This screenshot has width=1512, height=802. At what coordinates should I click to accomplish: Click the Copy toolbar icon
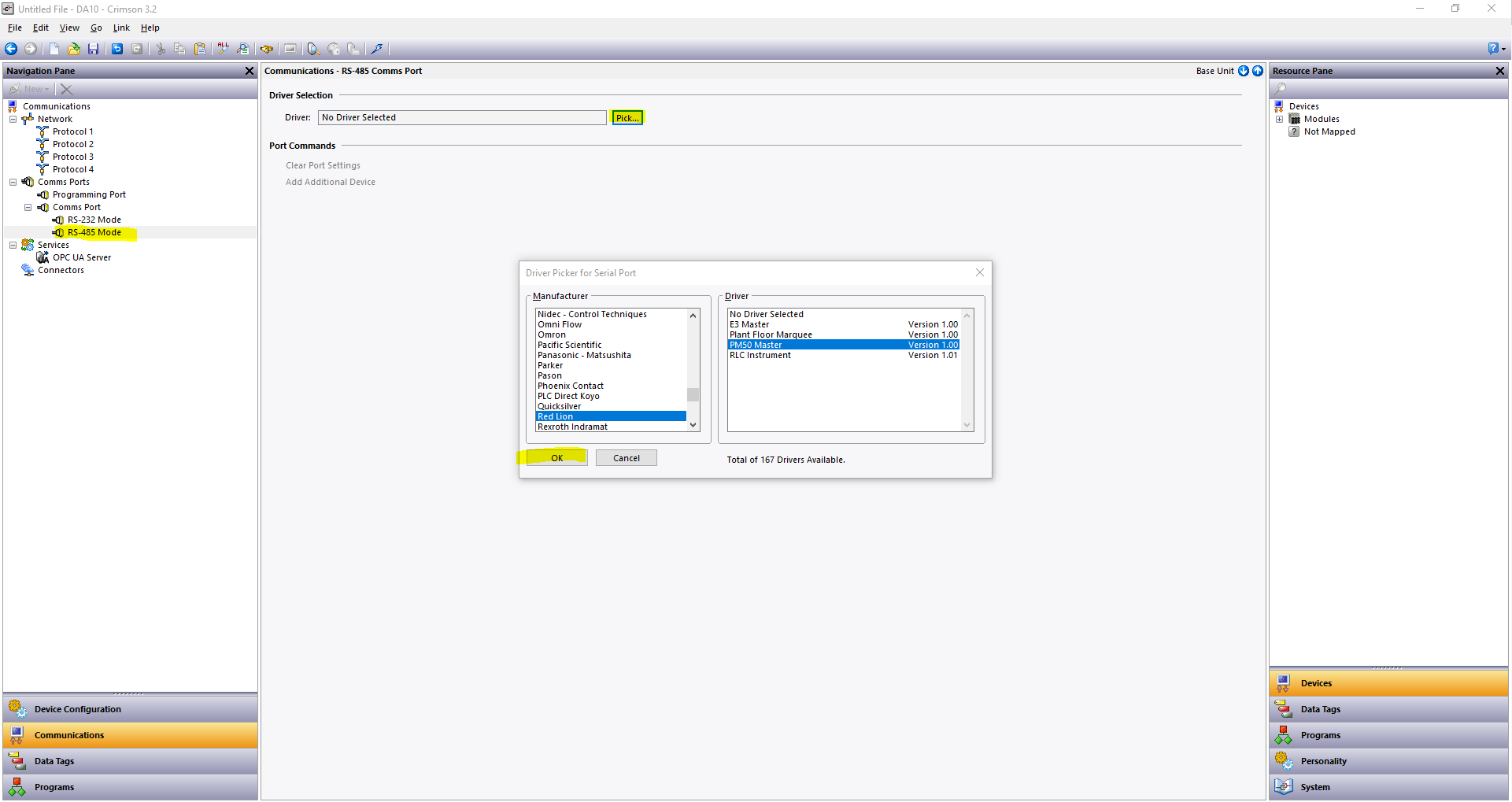point(180,49)
